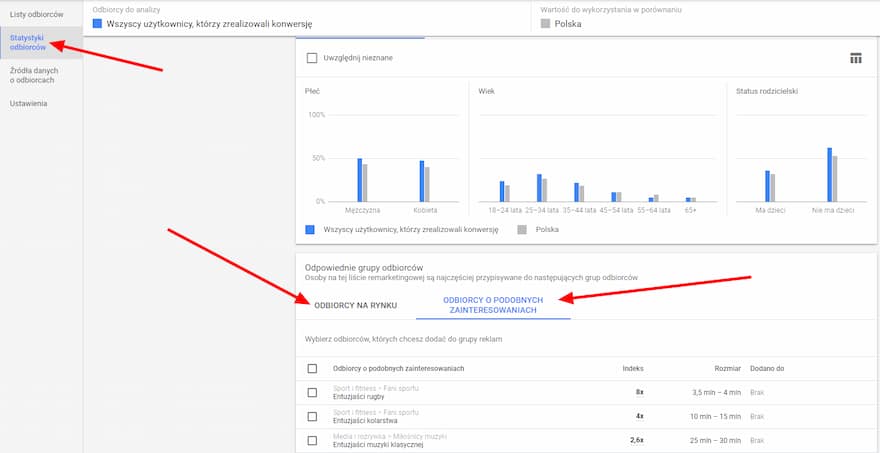The width and height of the screenshot is (880, 453).
Task: Click the Entuzjaści rugby audience name
Action: pos(359,397)
